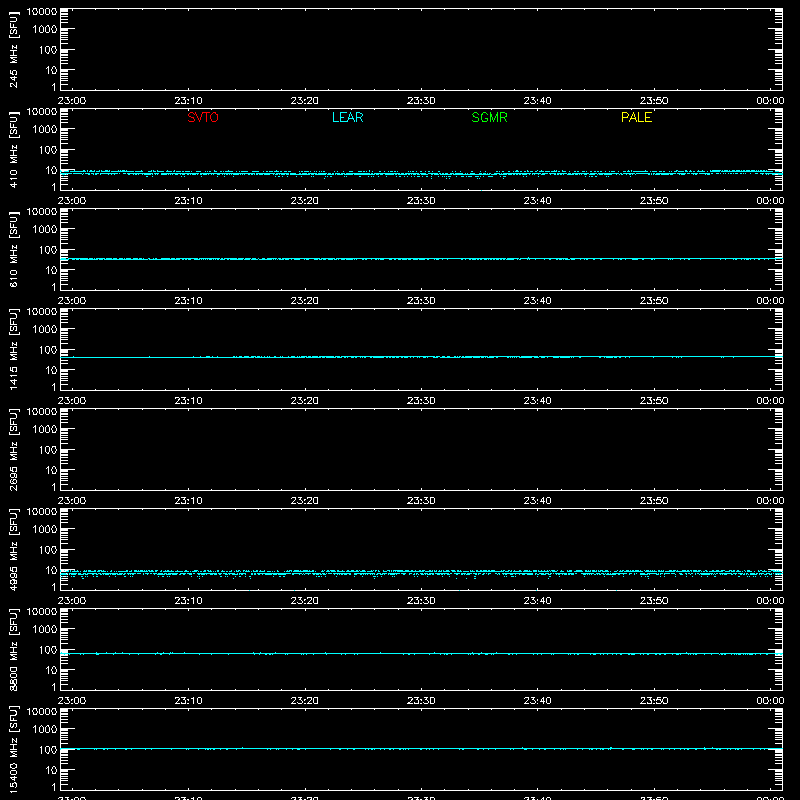Click the 10000 tick label on 245 MHz panel
The width and height of the screenshot is (800, 800).
[x=42, y=12]
